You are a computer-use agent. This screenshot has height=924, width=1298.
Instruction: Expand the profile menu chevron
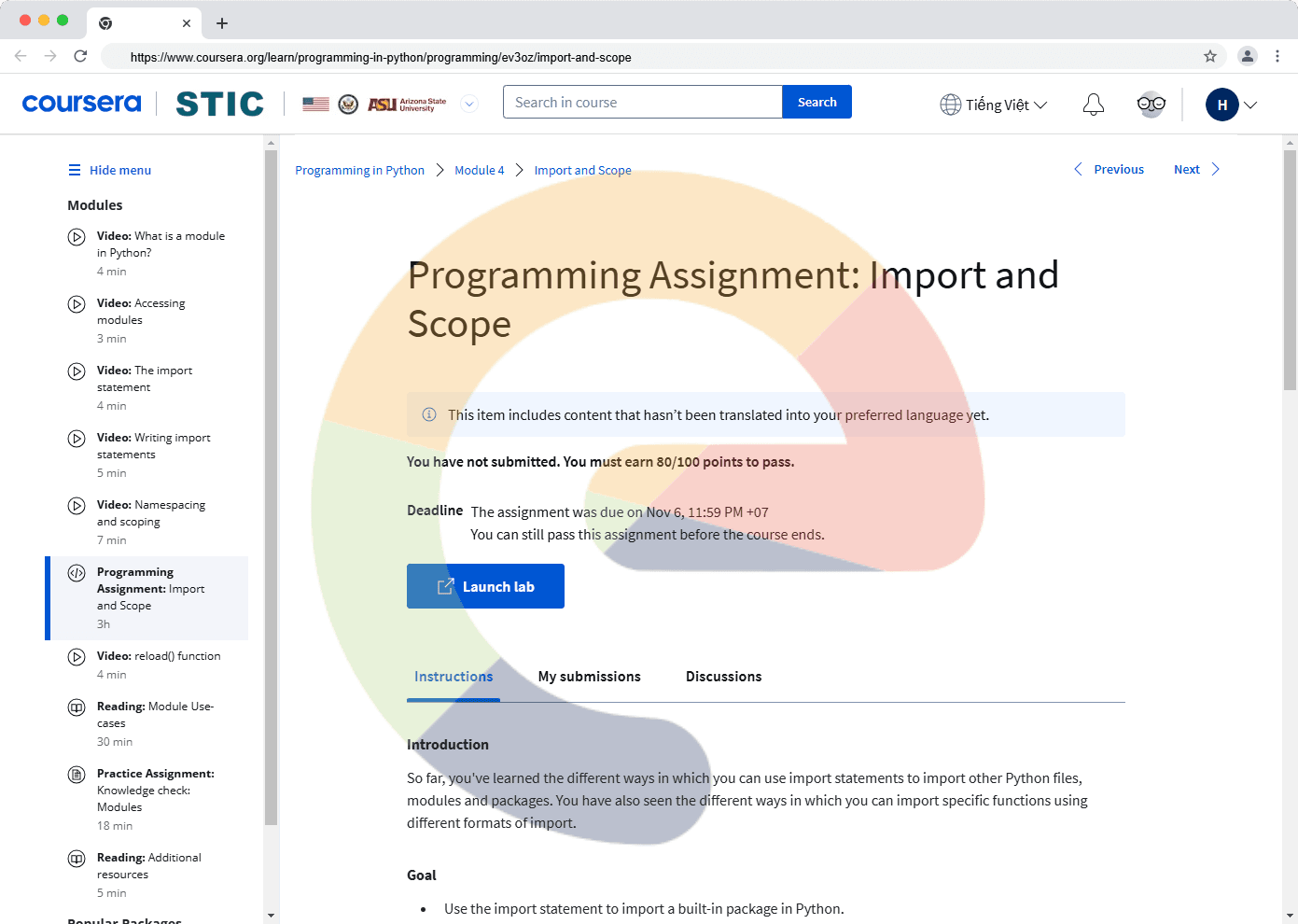pos(1250,105)
